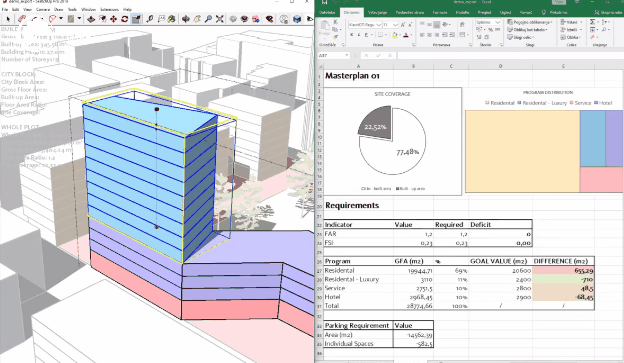Image resolution: width=624 pixels, height=363 pixels.
Task: Select the Total GFA cell 28774,66
Action: 413,306
